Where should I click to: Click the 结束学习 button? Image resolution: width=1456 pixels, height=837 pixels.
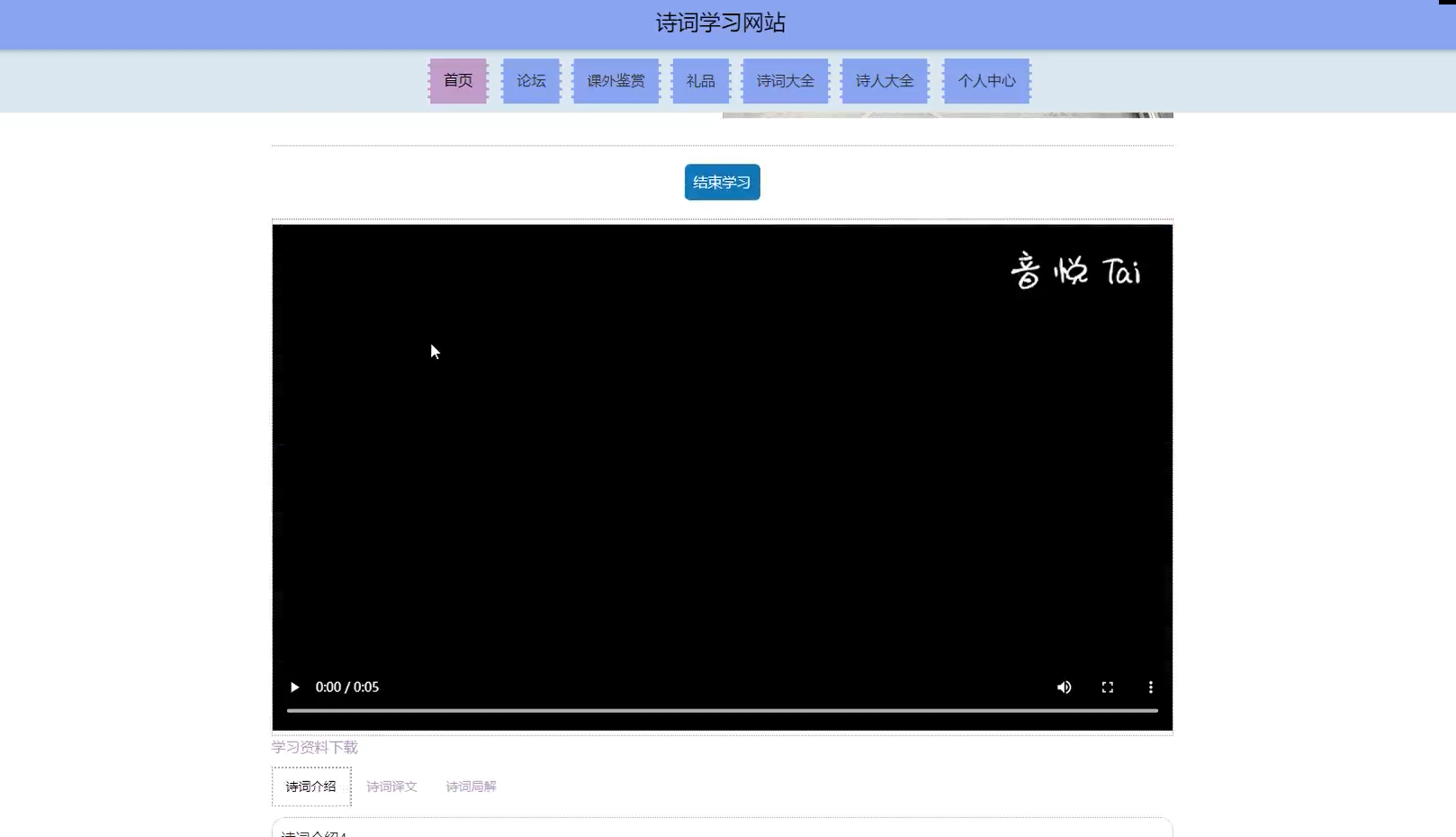tap(722, 182)
